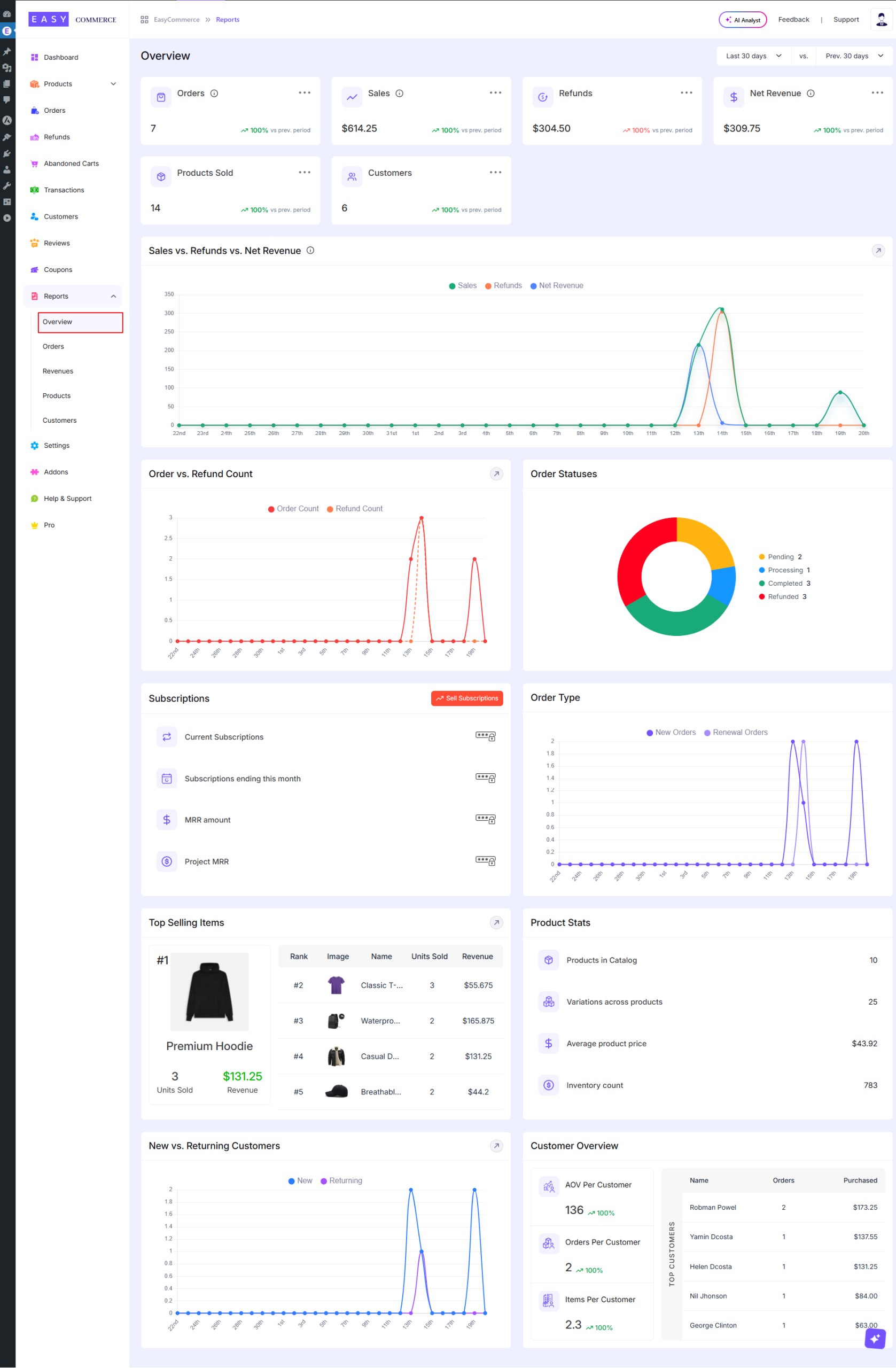Click the floating AI sparkle button
Screen dimensions: 896x1368
(x=875, y=1339)
